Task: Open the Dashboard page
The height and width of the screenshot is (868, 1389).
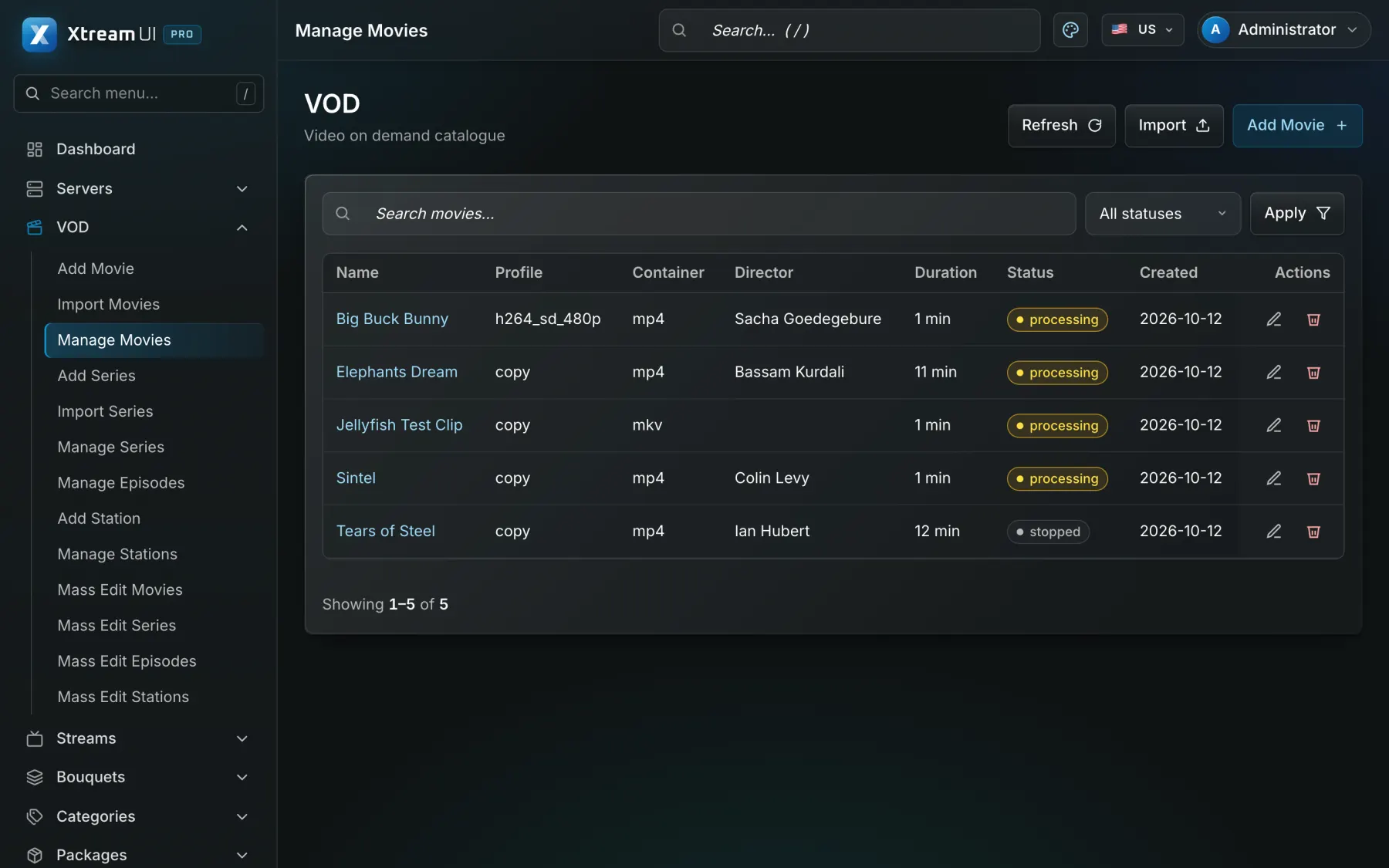Action: [x=139, y=149]
